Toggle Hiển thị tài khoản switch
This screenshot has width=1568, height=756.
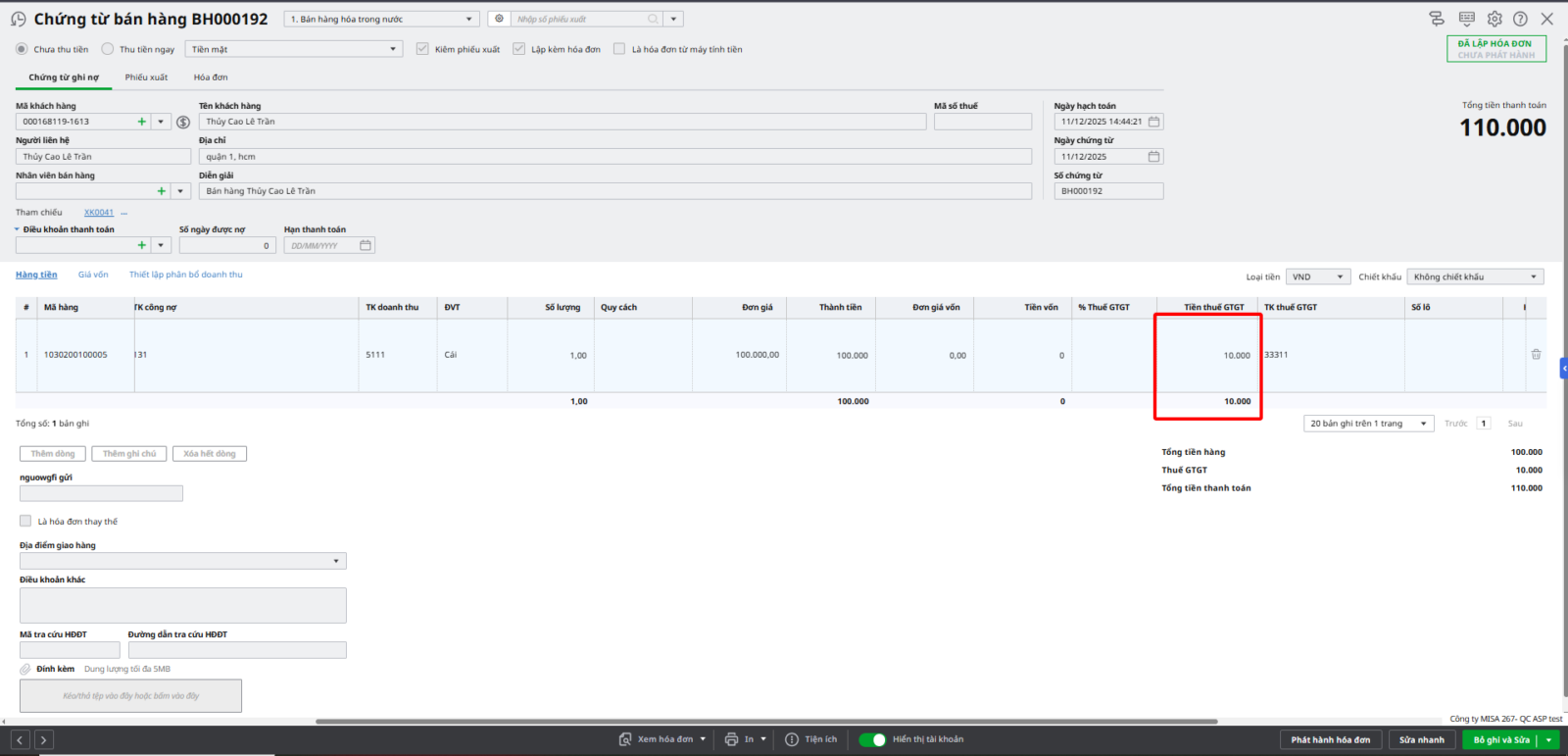coord(872,739)
